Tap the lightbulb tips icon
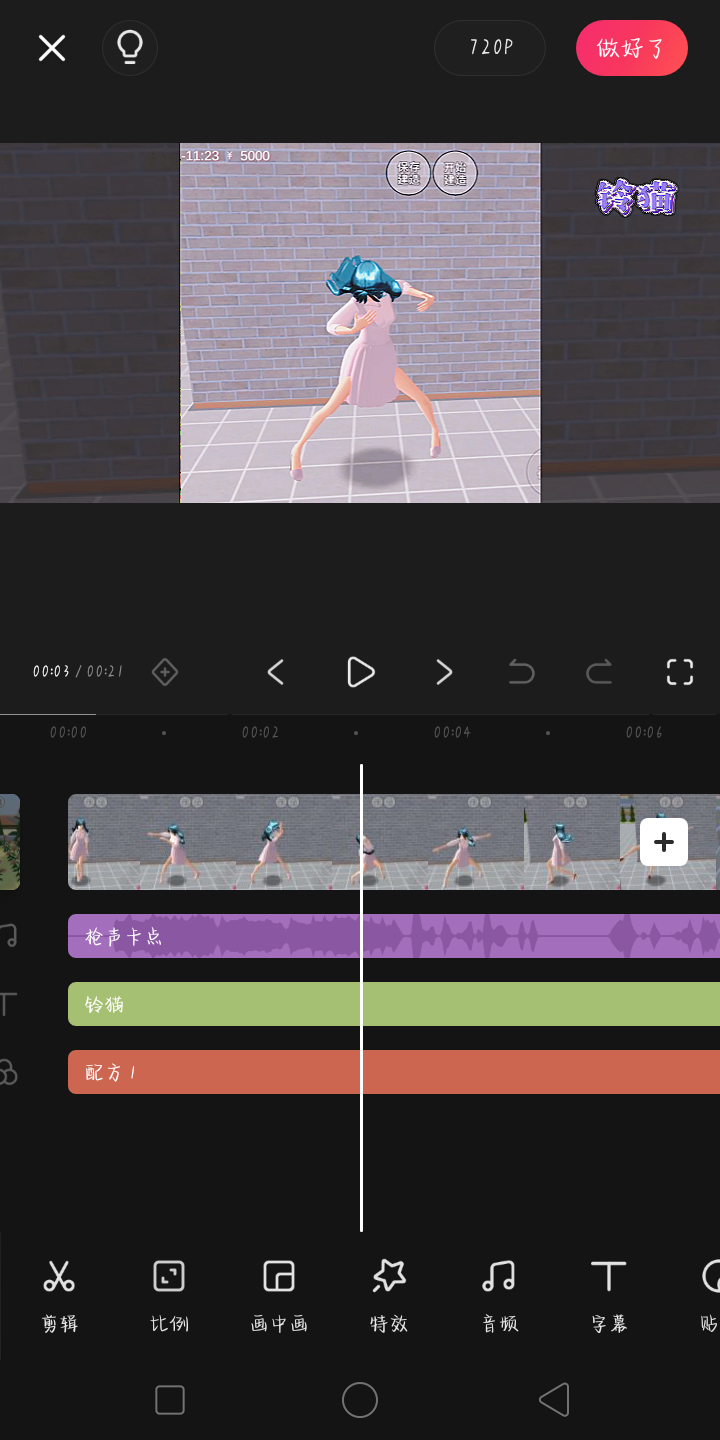This screenshot has height=1440, width=720. (x=130, y=48)
